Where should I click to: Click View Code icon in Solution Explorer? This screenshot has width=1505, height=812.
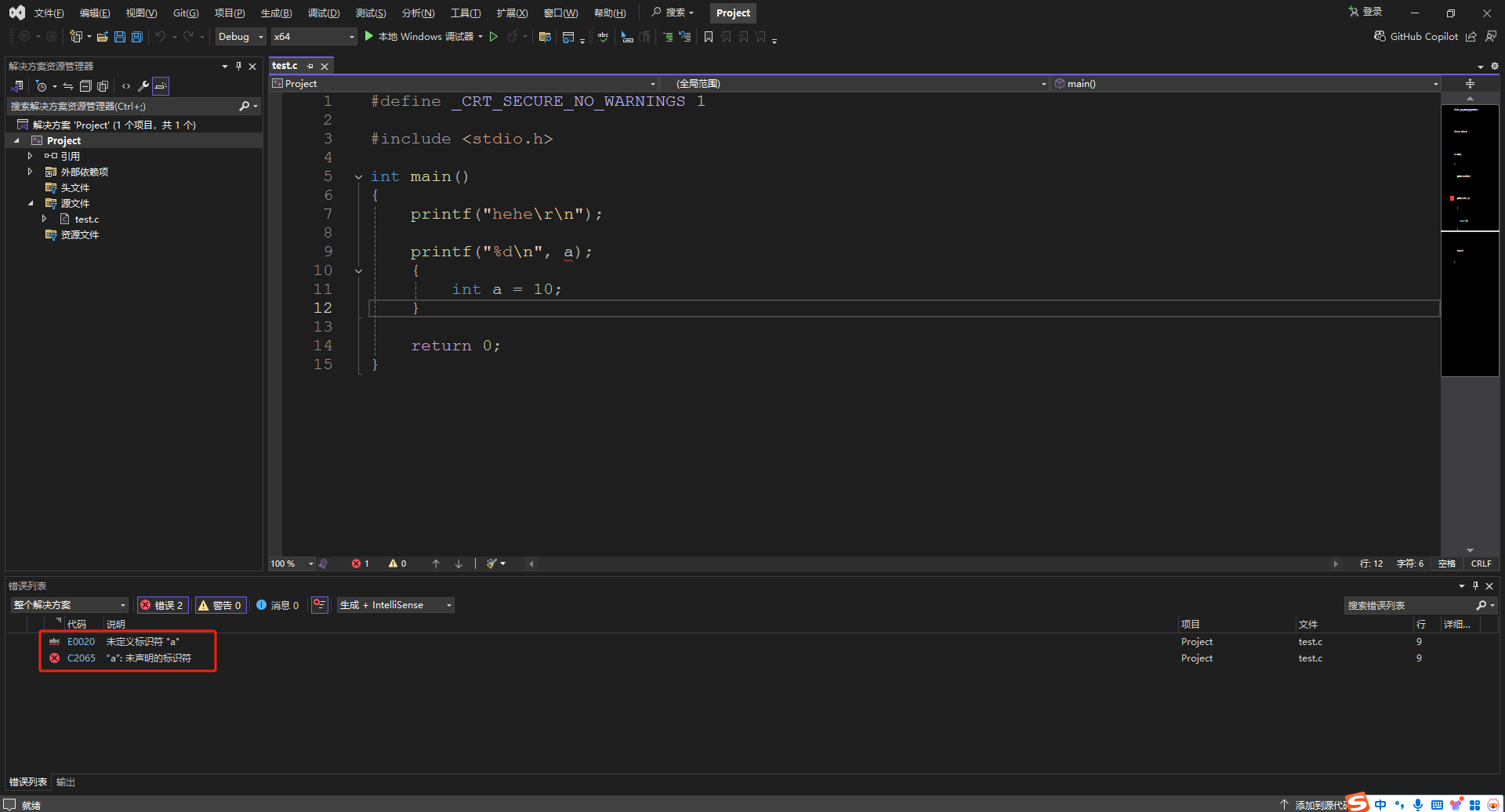[x=126, y=86]
